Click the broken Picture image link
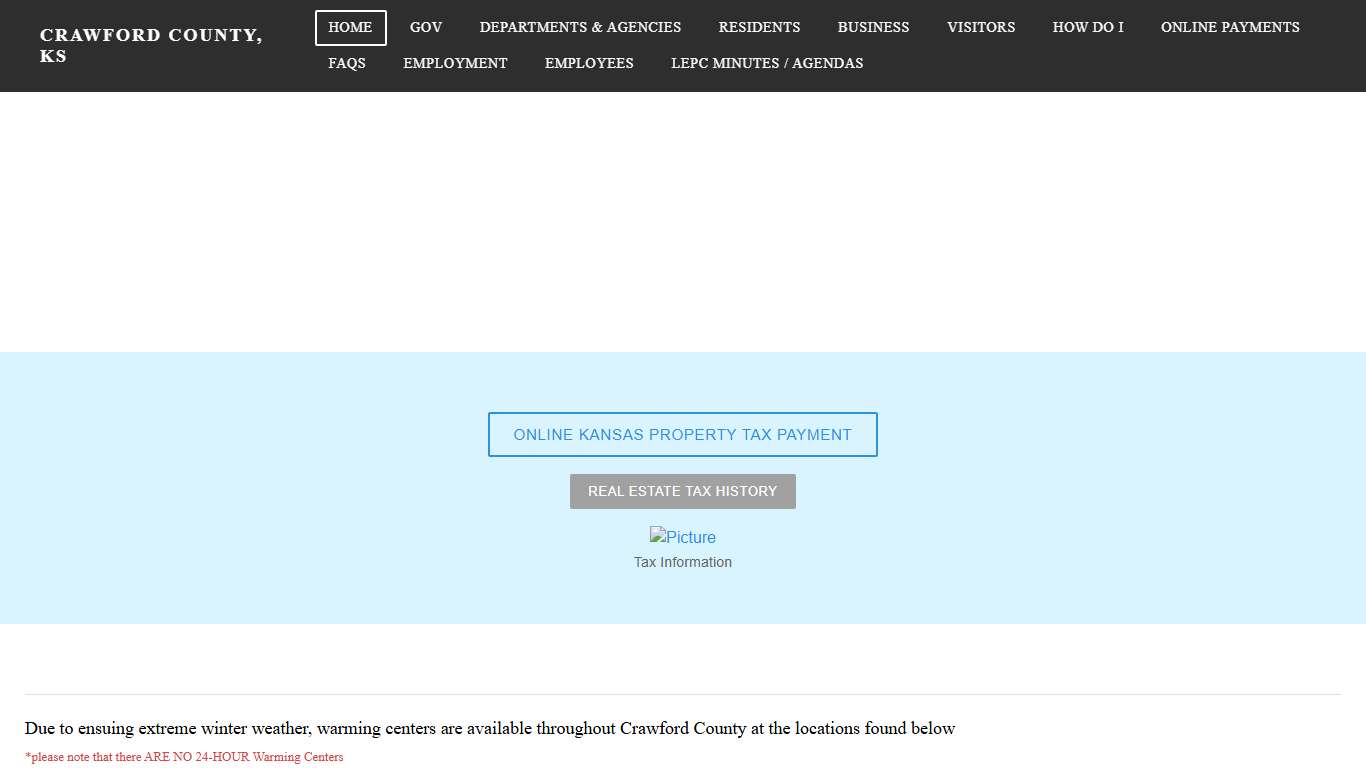 pos(683,537)
